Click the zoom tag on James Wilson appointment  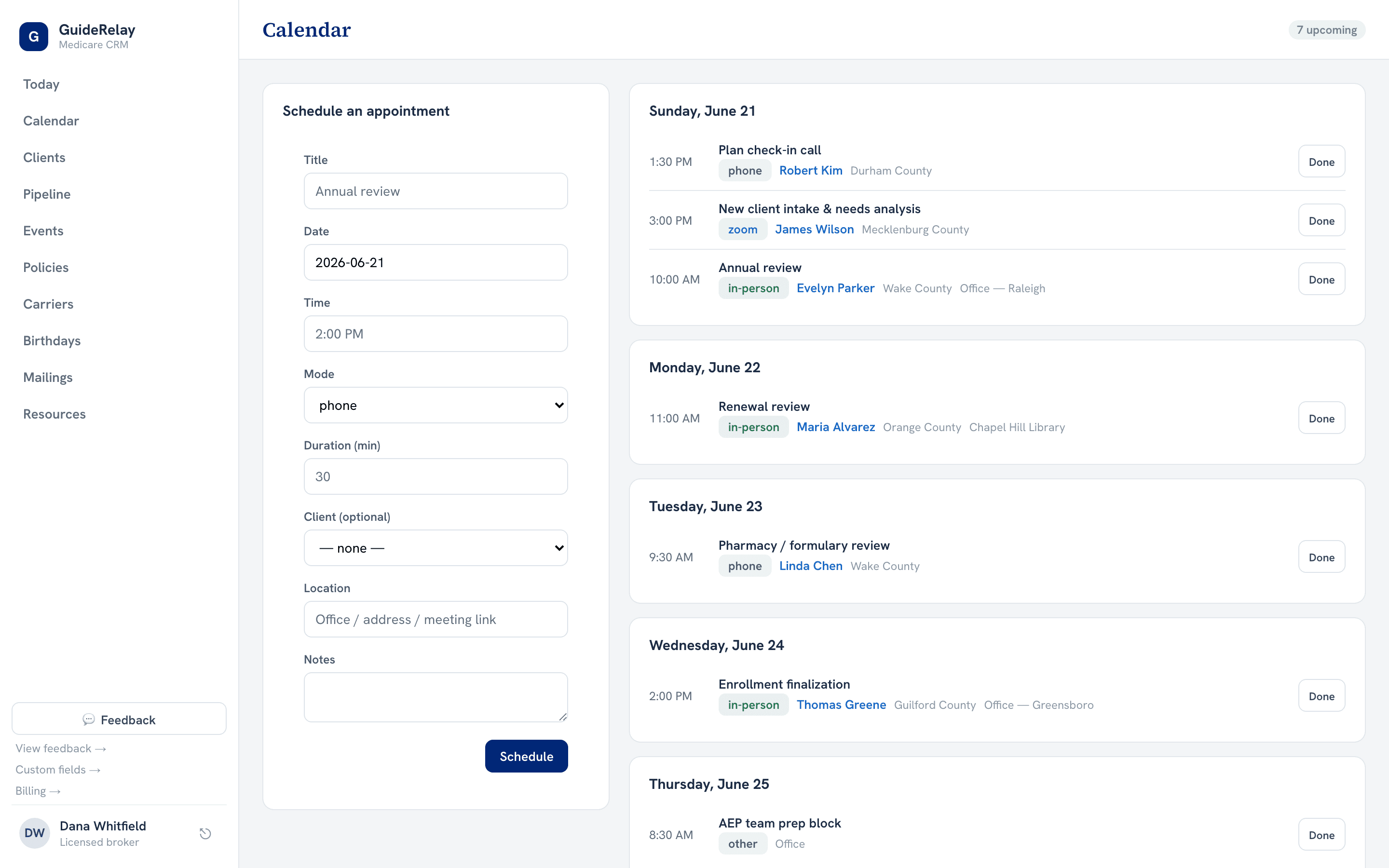click(743, 230)
